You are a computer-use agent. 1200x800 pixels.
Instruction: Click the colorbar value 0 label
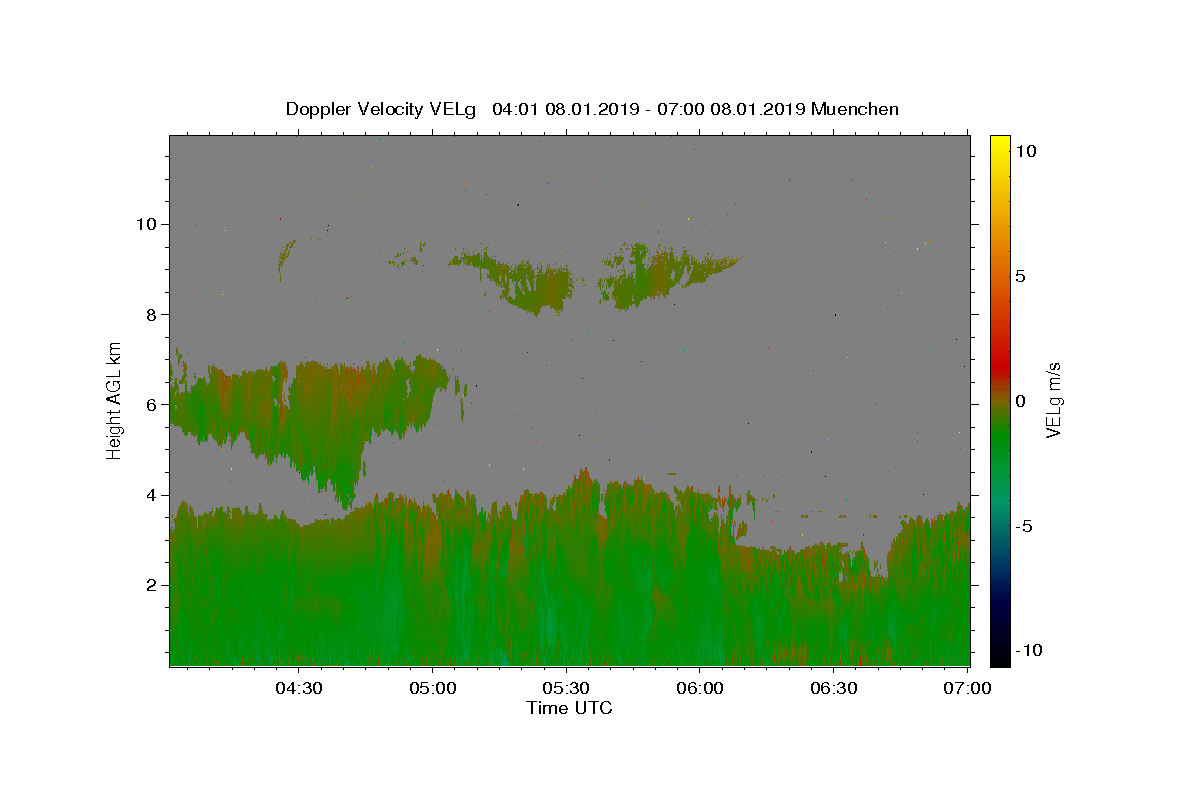point(1020,401)
